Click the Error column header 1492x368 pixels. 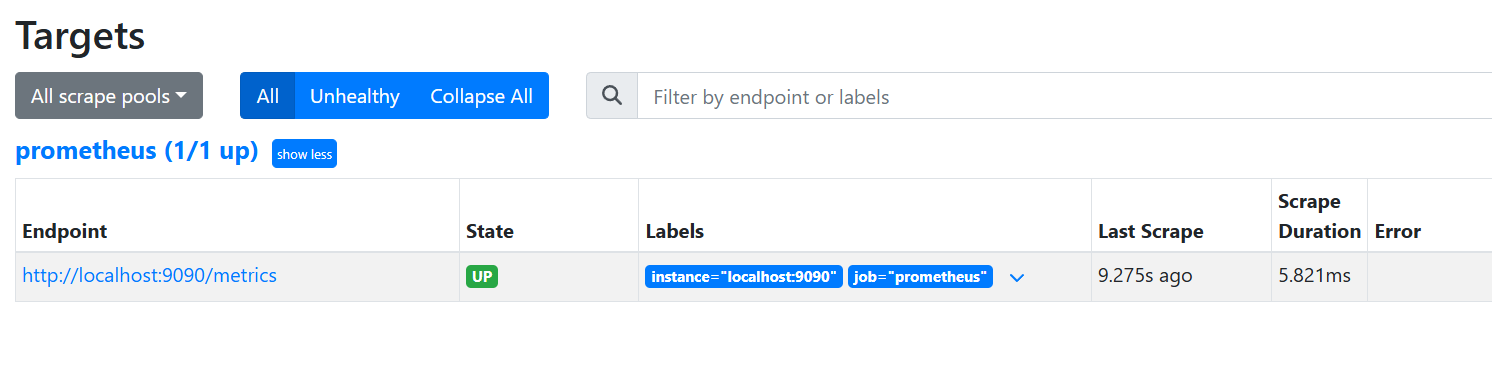click(x=1398, y=231)
